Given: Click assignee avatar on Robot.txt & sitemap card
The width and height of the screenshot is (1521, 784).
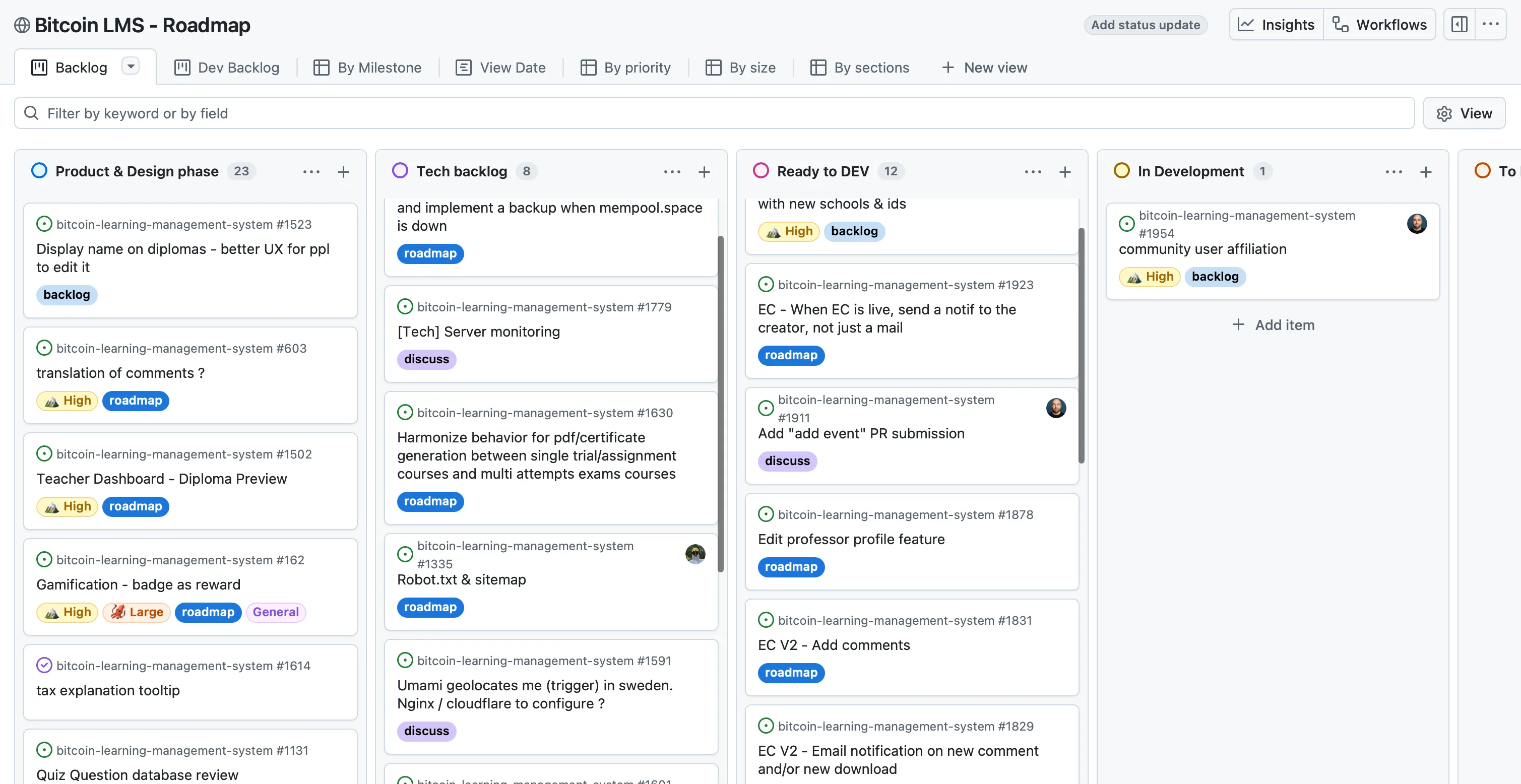Looking at the screenshot, I should coord(695,554).
